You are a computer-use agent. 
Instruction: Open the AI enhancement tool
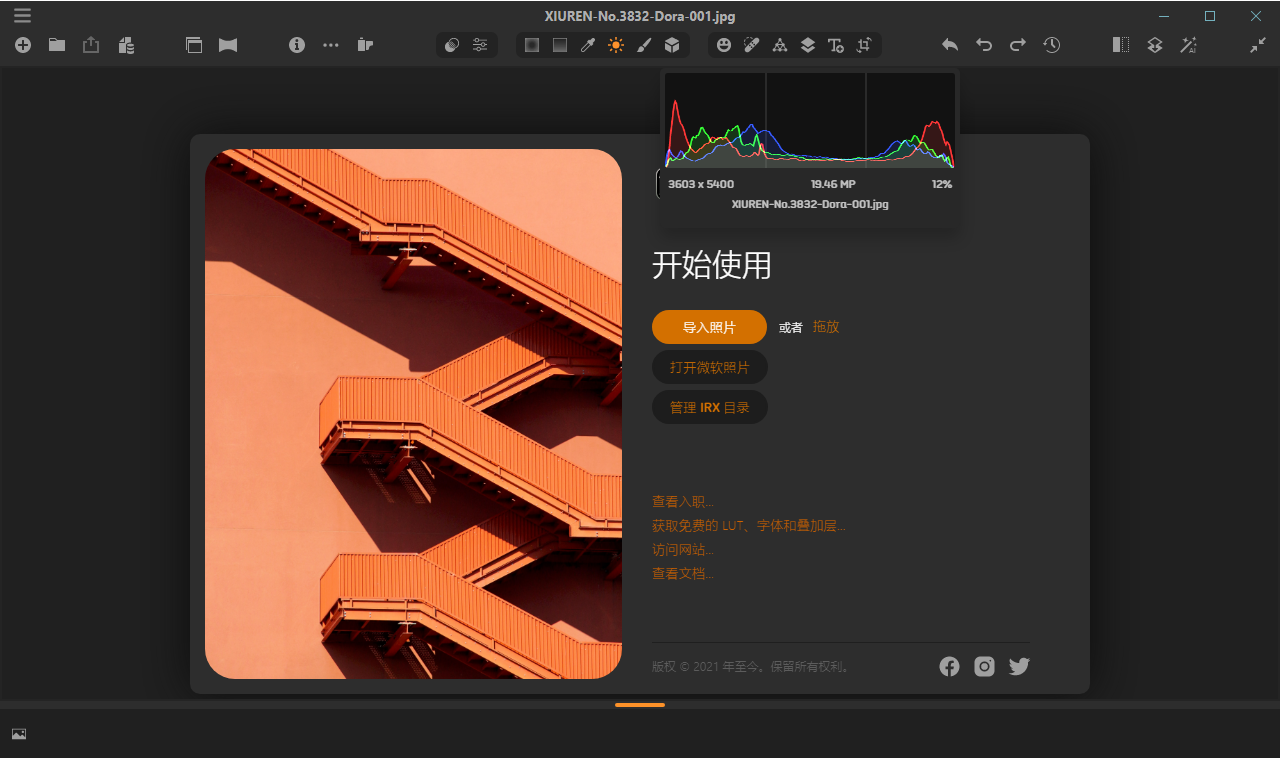pos(1189,45)
